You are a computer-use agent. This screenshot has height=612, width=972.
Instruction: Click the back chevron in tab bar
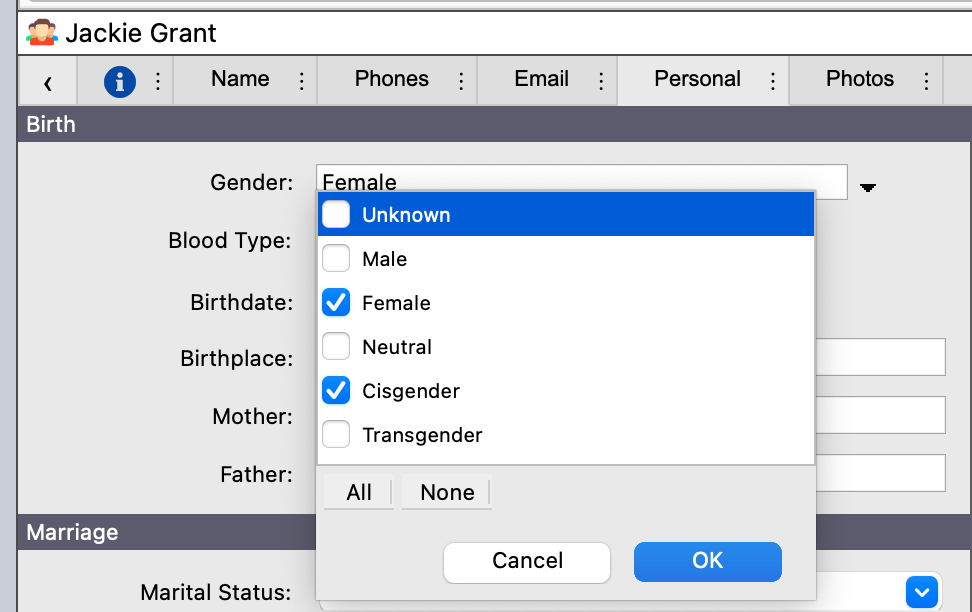click(x=47, y=82)
